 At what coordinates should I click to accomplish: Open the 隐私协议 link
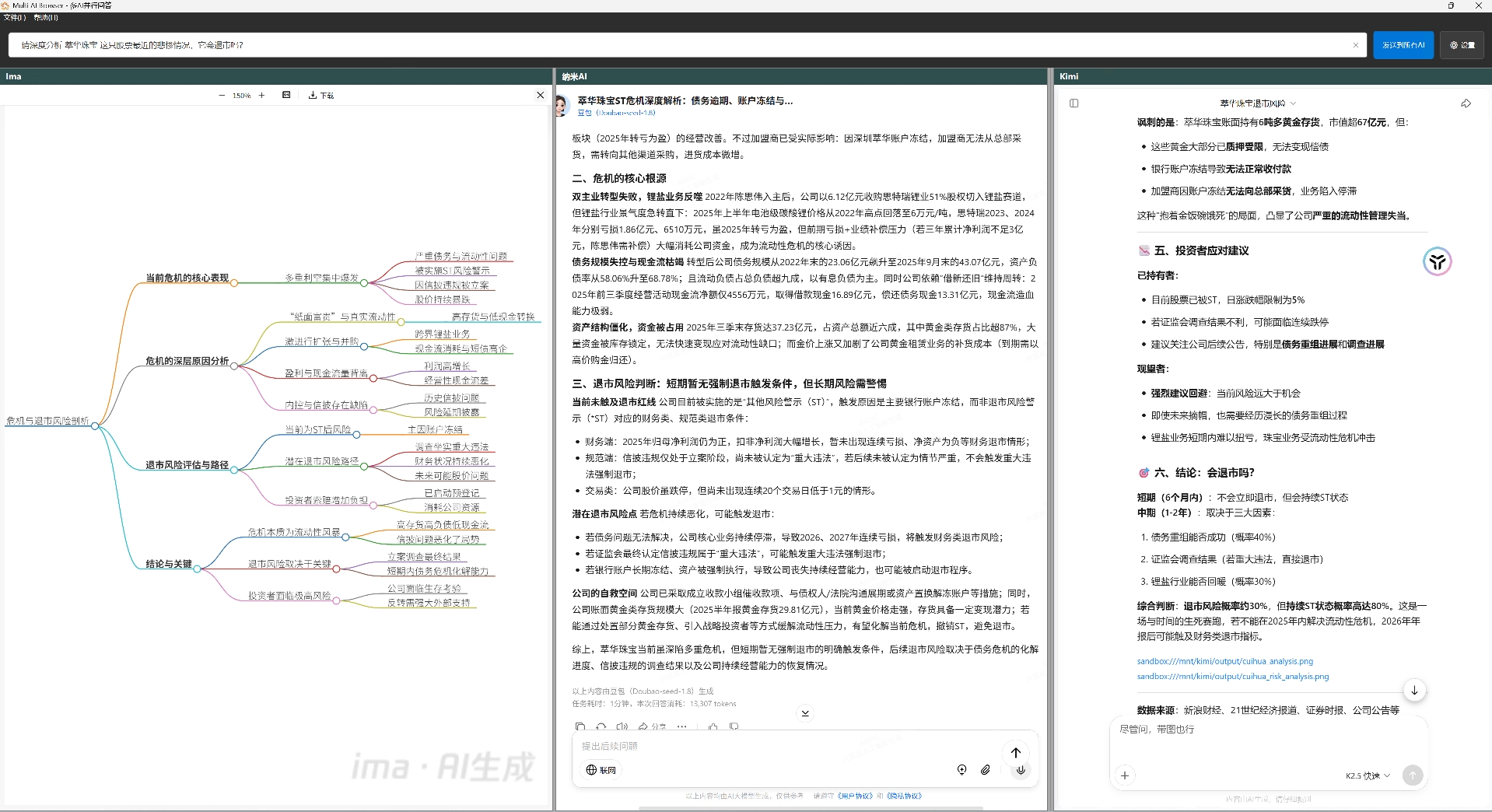pyautogui.click(x=904, y=796)
